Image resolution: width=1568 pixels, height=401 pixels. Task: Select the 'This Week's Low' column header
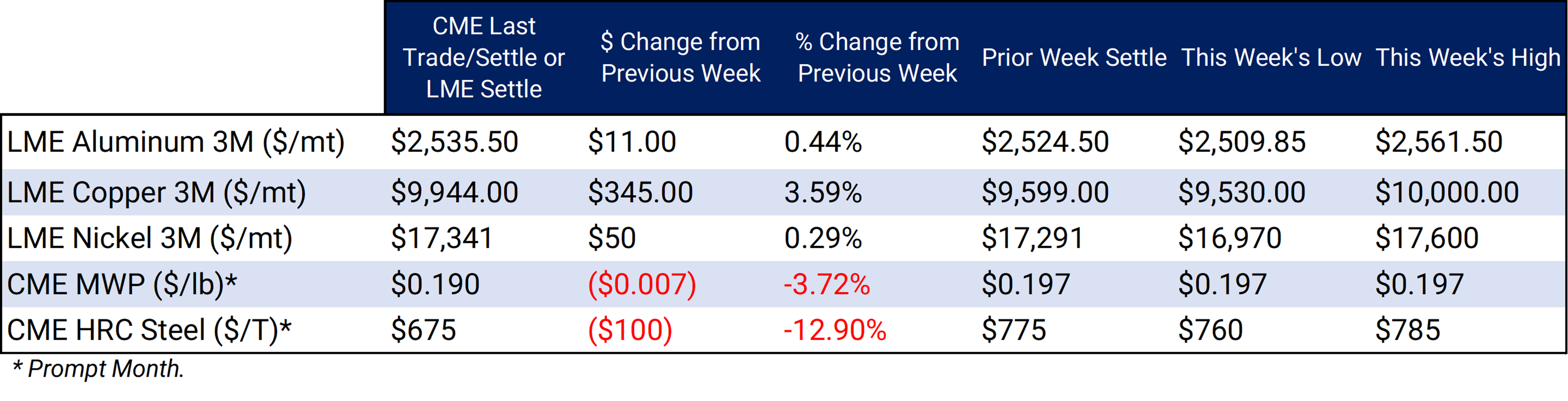[x=1271, y=58]
